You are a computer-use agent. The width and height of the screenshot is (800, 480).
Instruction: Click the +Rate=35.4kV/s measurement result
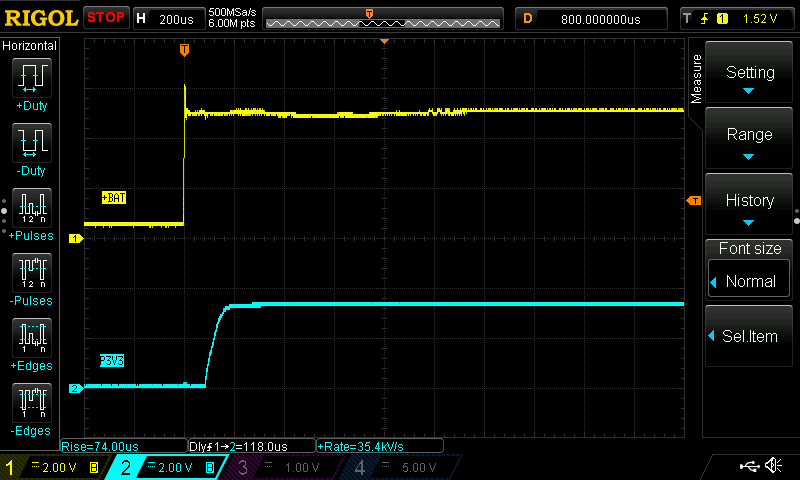pos(380,446)
